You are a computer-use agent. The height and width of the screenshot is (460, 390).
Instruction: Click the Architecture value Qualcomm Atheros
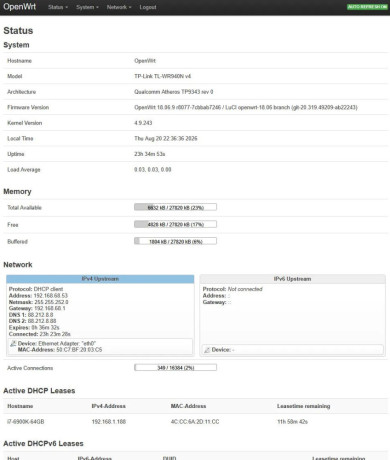(x=174, y=92)
